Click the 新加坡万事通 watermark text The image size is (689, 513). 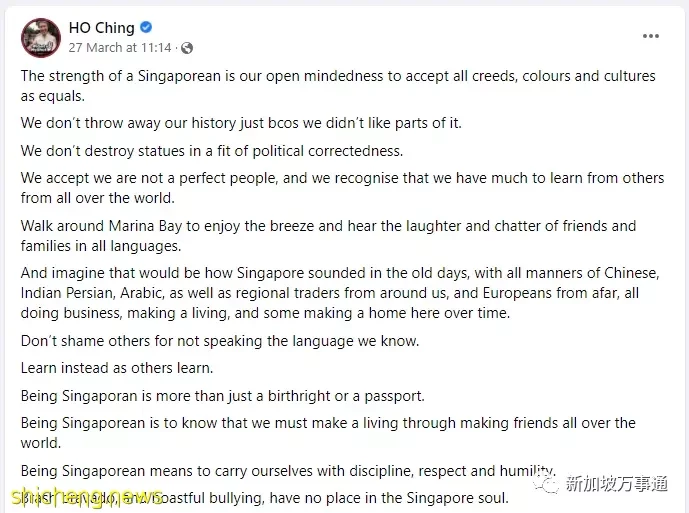(616, 484)
